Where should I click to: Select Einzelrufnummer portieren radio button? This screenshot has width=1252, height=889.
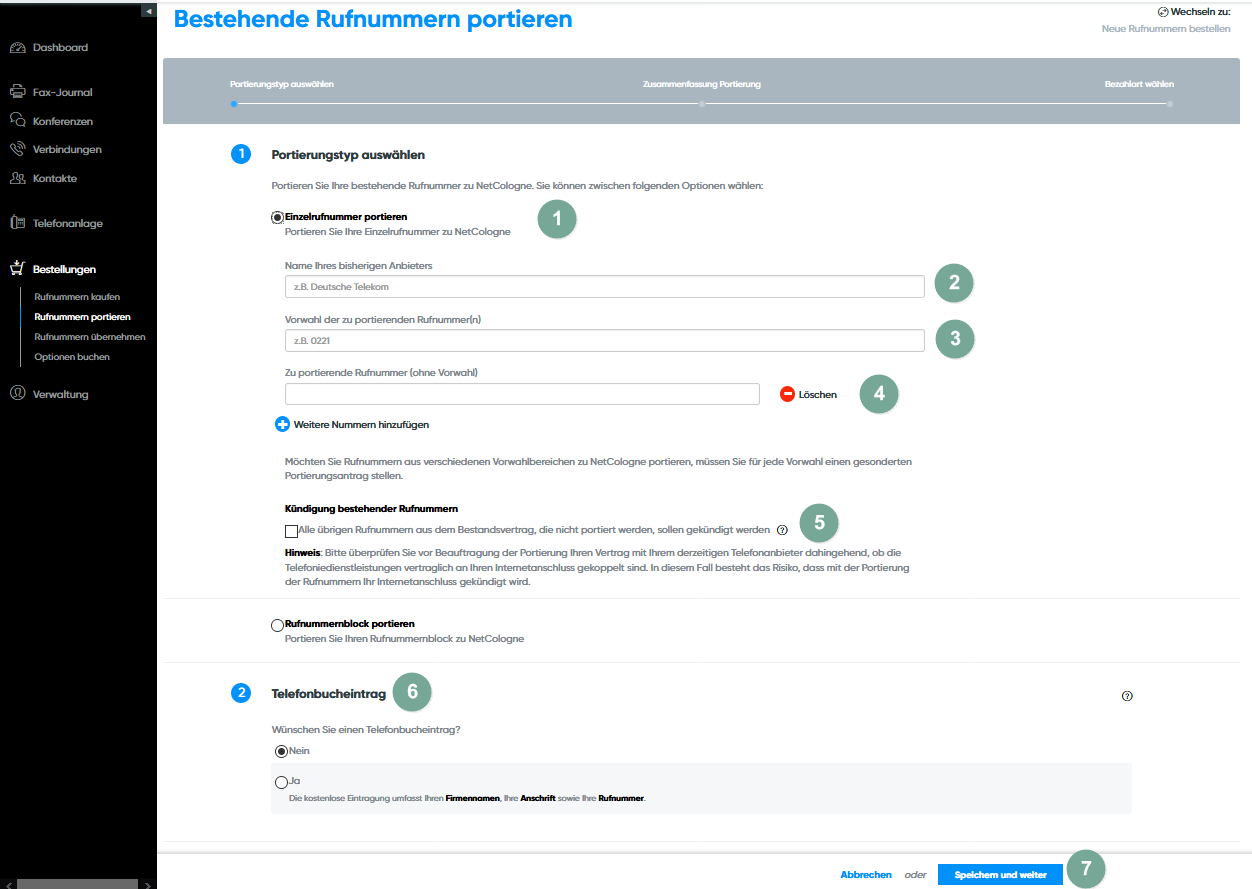278,217
